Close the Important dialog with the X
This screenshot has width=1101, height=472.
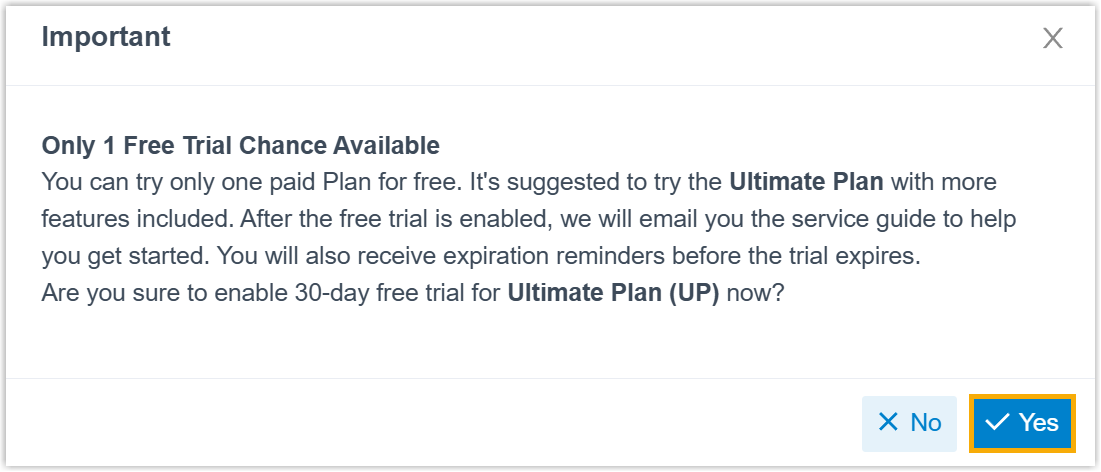tap(1052, 39)
